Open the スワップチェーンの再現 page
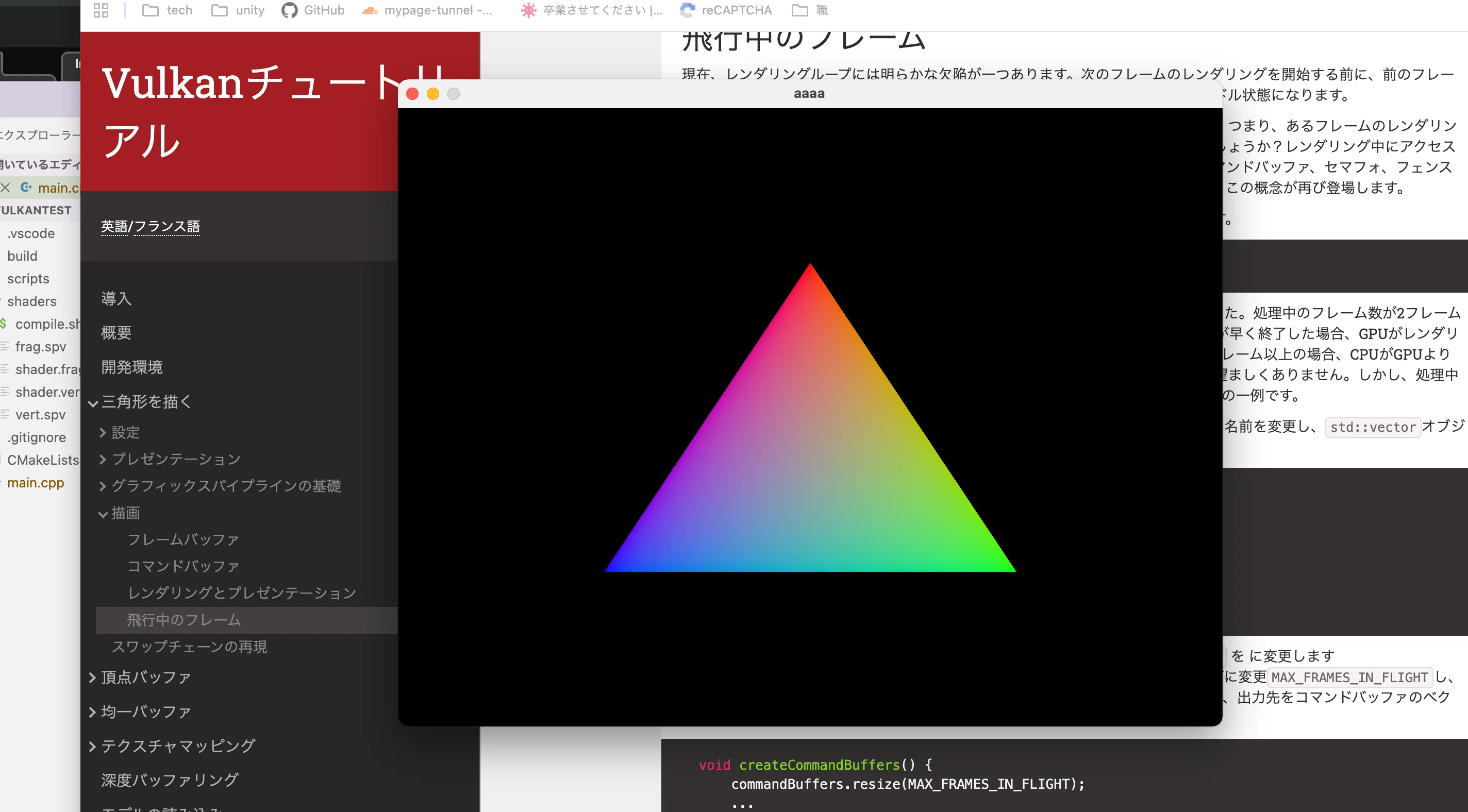This screenshot has height=812, width=1468. (189, 647)
